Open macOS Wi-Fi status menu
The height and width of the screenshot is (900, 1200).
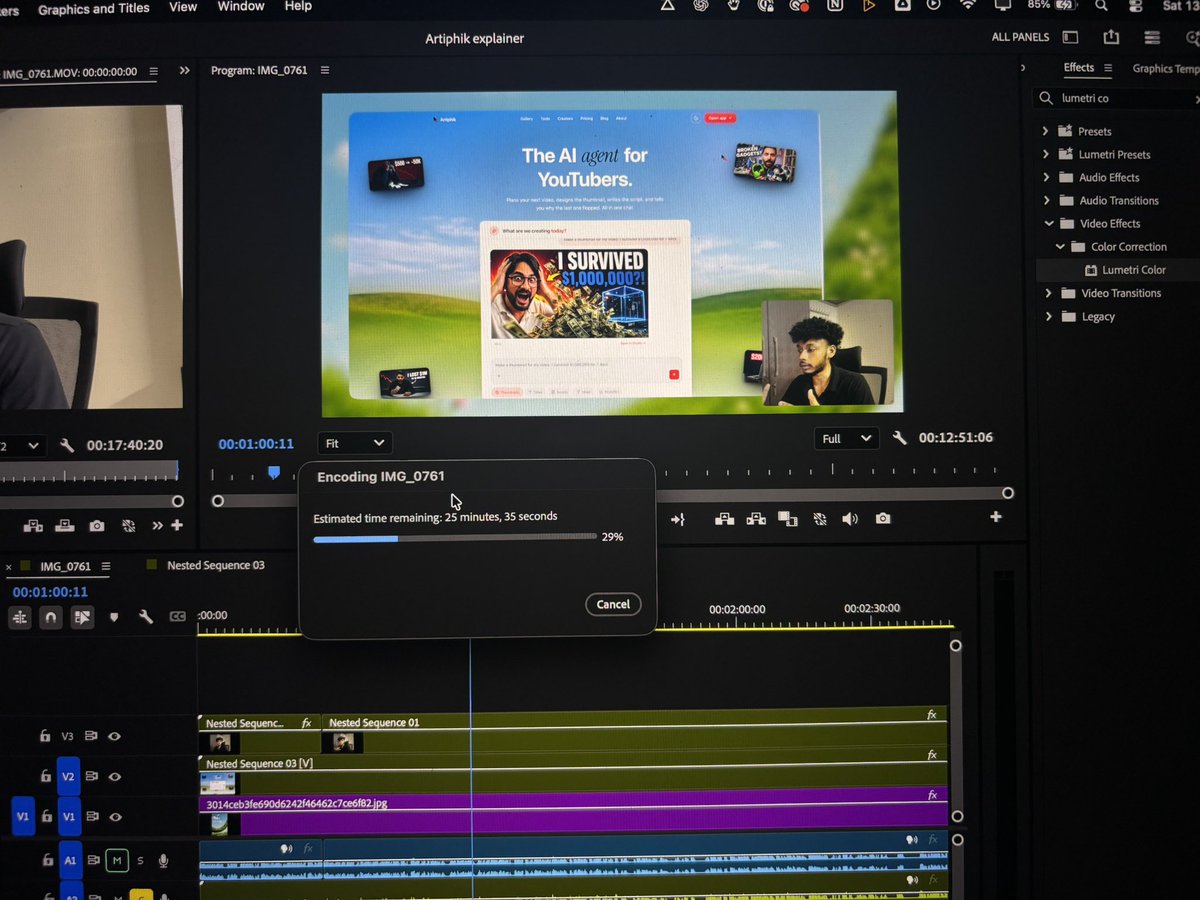[x=967, y=5]
